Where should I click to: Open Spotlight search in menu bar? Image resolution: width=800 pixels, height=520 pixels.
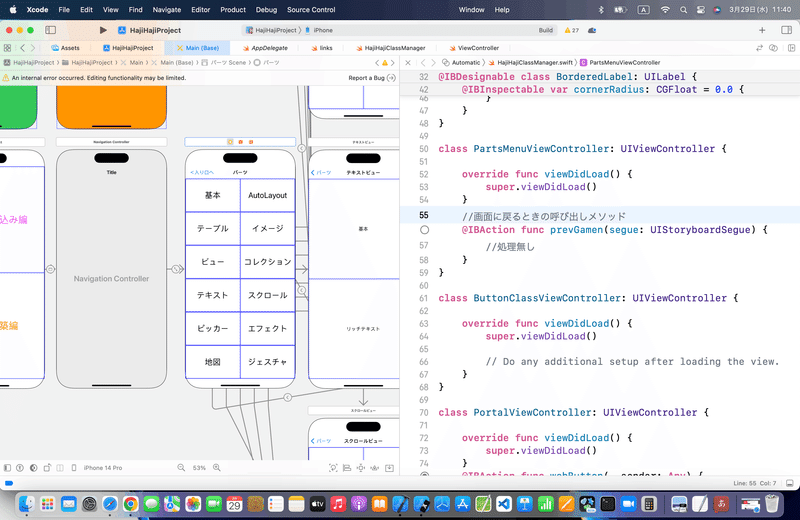[683, 10]
